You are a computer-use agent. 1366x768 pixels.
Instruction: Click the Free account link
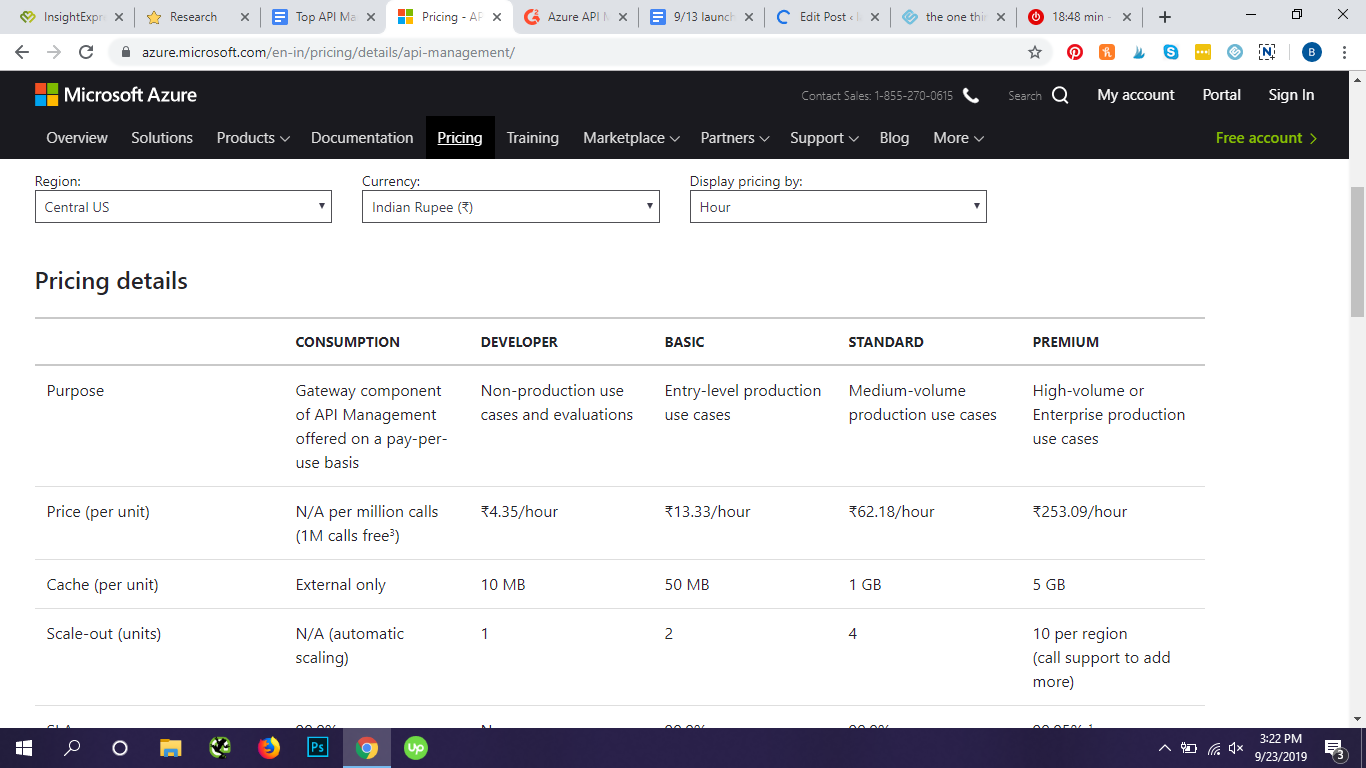[1266, 138]
